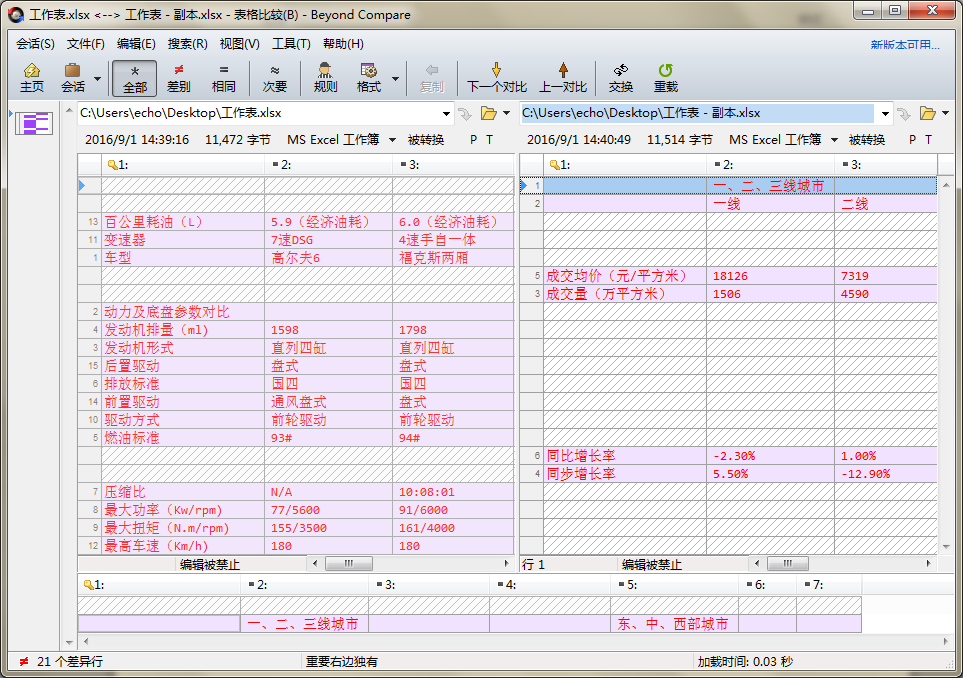Screen dimensions: 963x678
Task: Open the right file path dropdown
Action: [886, 113]
